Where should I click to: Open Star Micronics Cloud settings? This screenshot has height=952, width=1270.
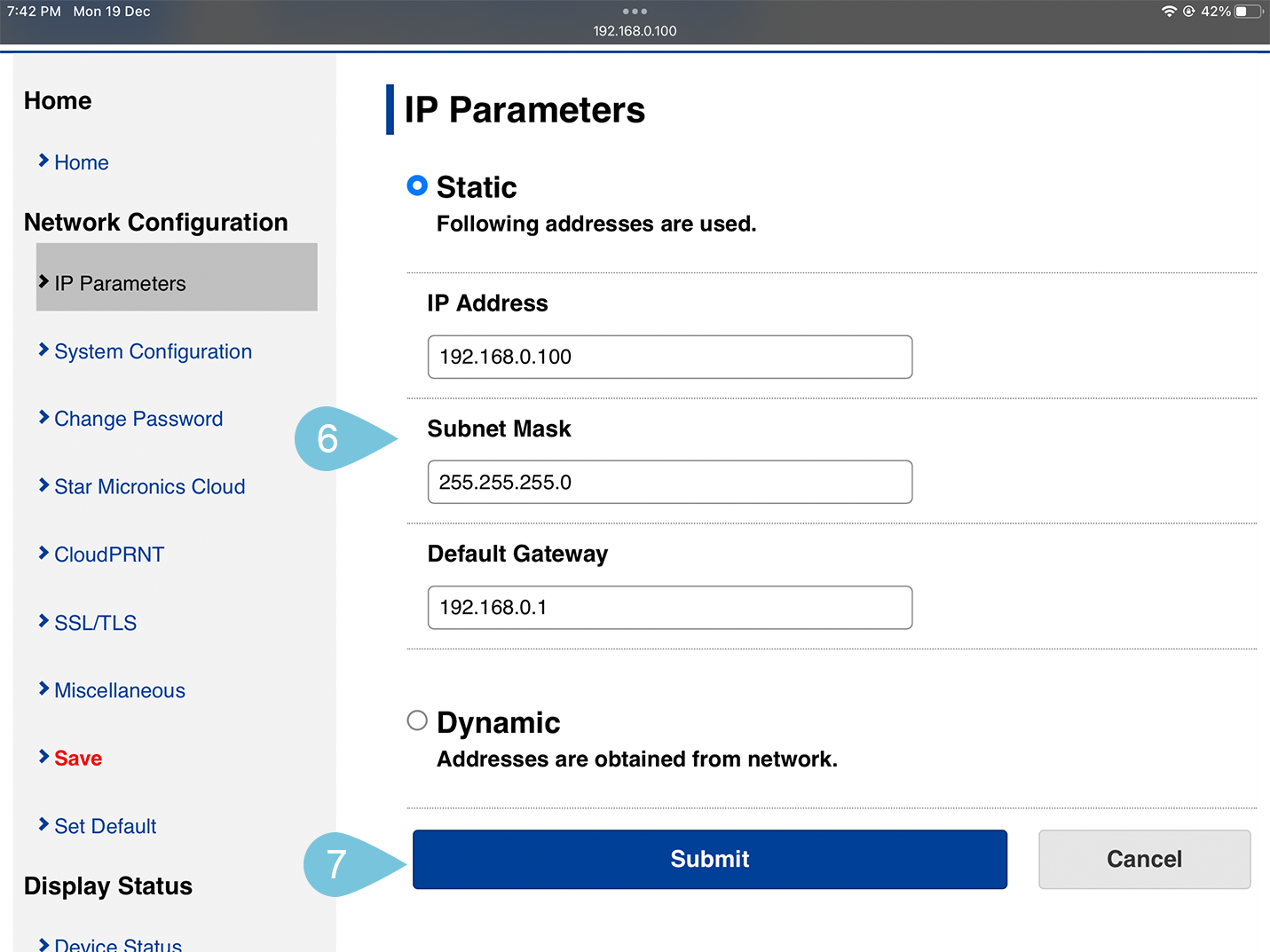[x=149, y=487]
